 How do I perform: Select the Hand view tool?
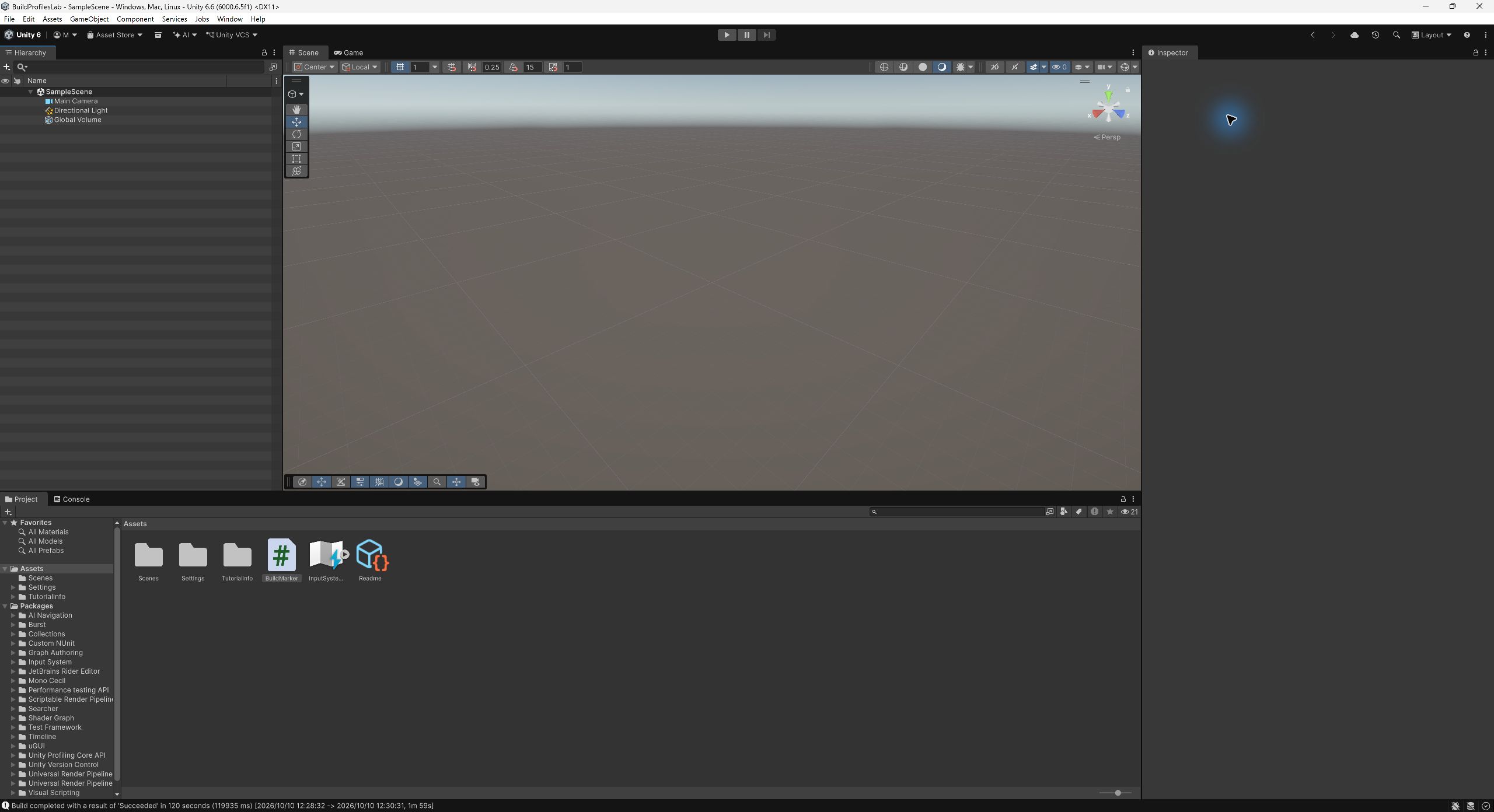(296, 110)
